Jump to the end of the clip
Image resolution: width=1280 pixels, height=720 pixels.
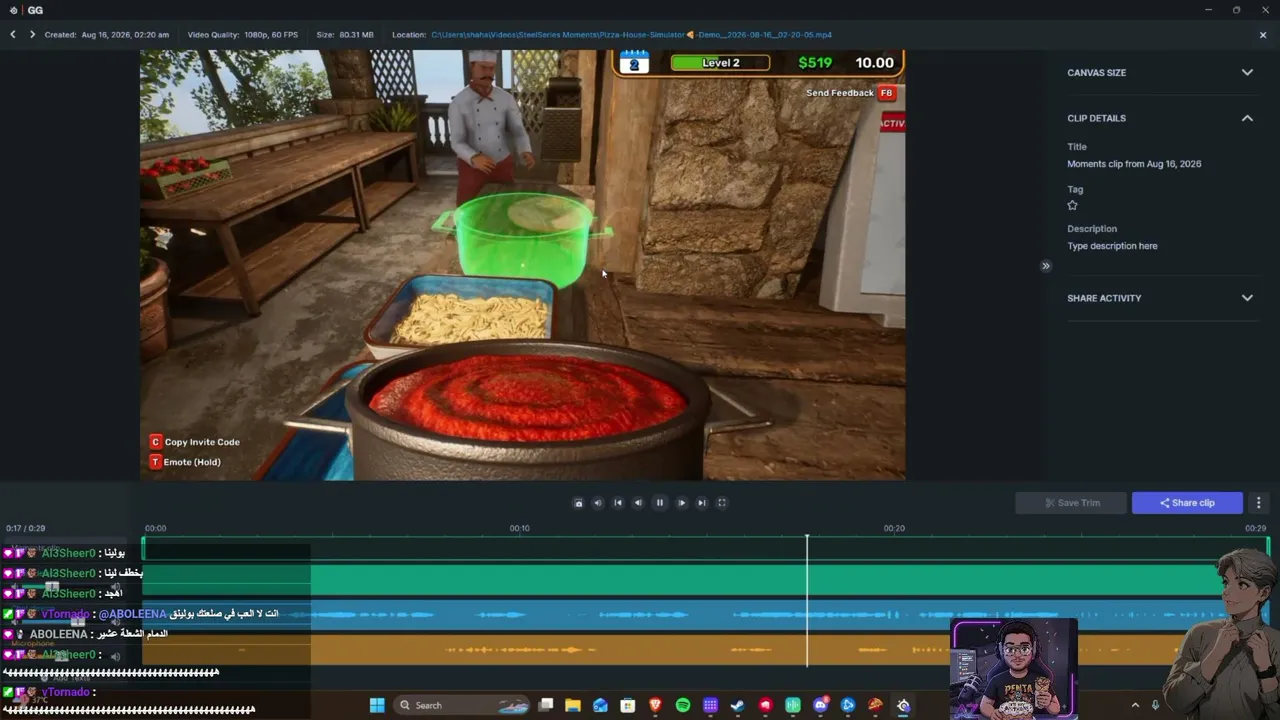[x=702, y=503]
